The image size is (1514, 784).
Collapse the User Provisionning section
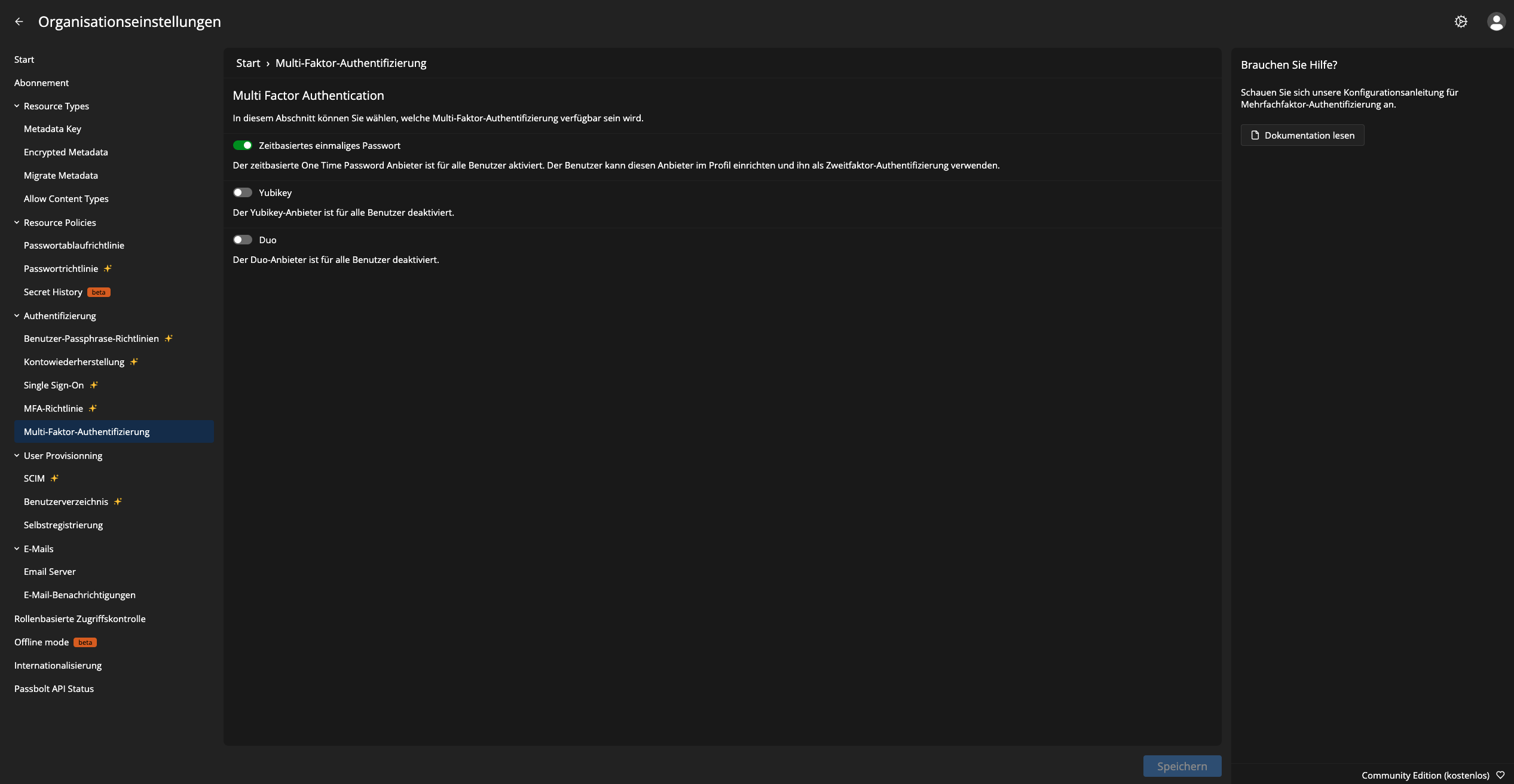pyautogui.click(x=17, y=455)
